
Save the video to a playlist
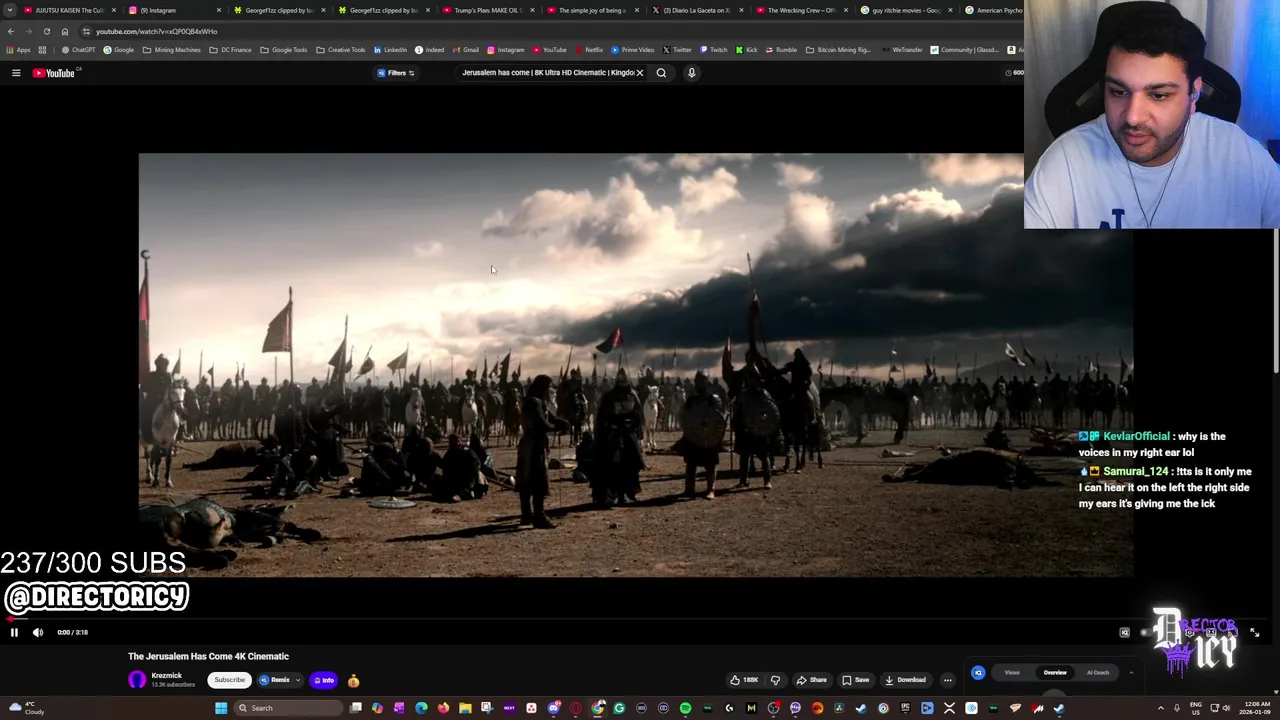855,680
